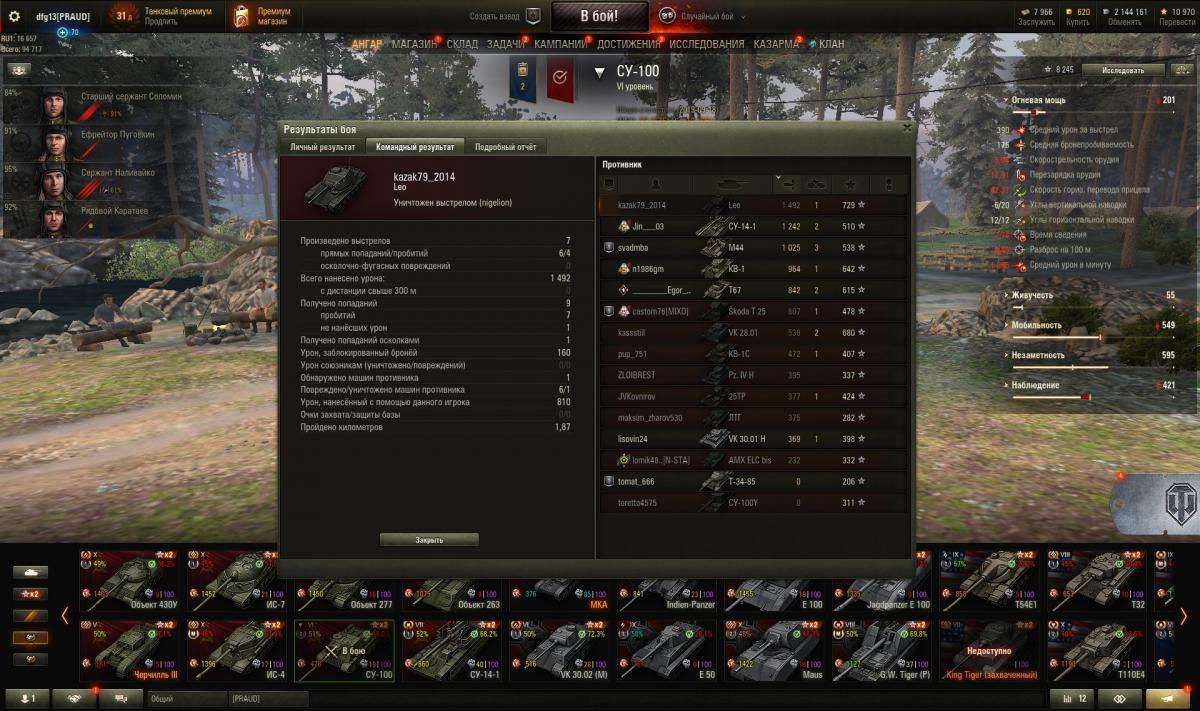Click the platoon creation icon

coord(533,16)
